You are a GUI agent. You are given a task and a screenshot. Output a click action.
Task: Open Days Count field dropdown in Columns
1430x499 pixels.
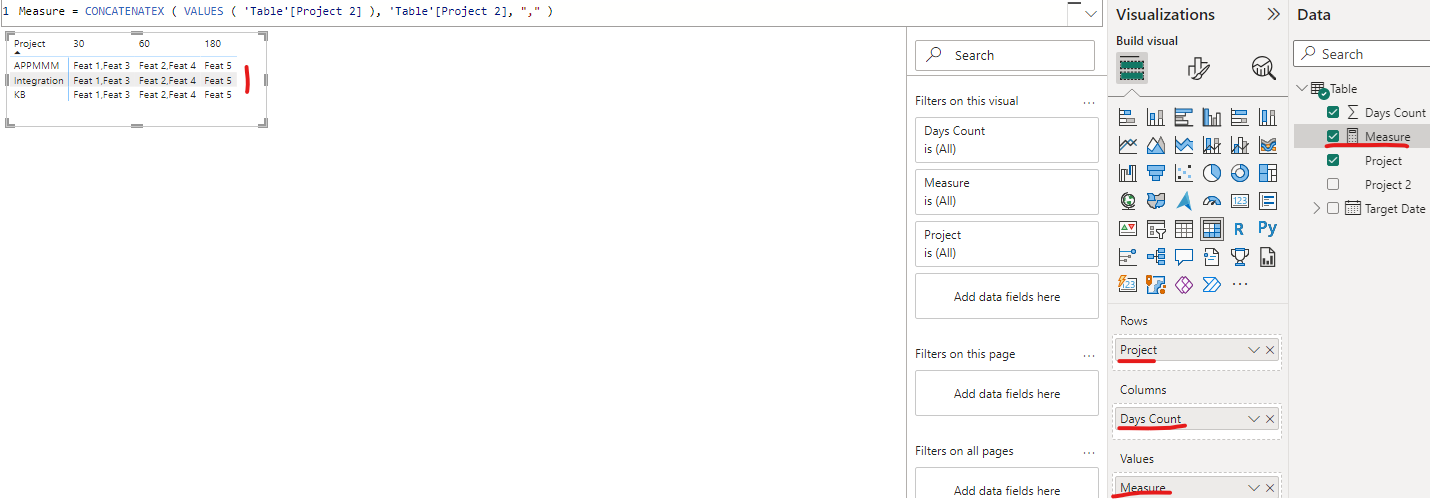(1254, 419)
